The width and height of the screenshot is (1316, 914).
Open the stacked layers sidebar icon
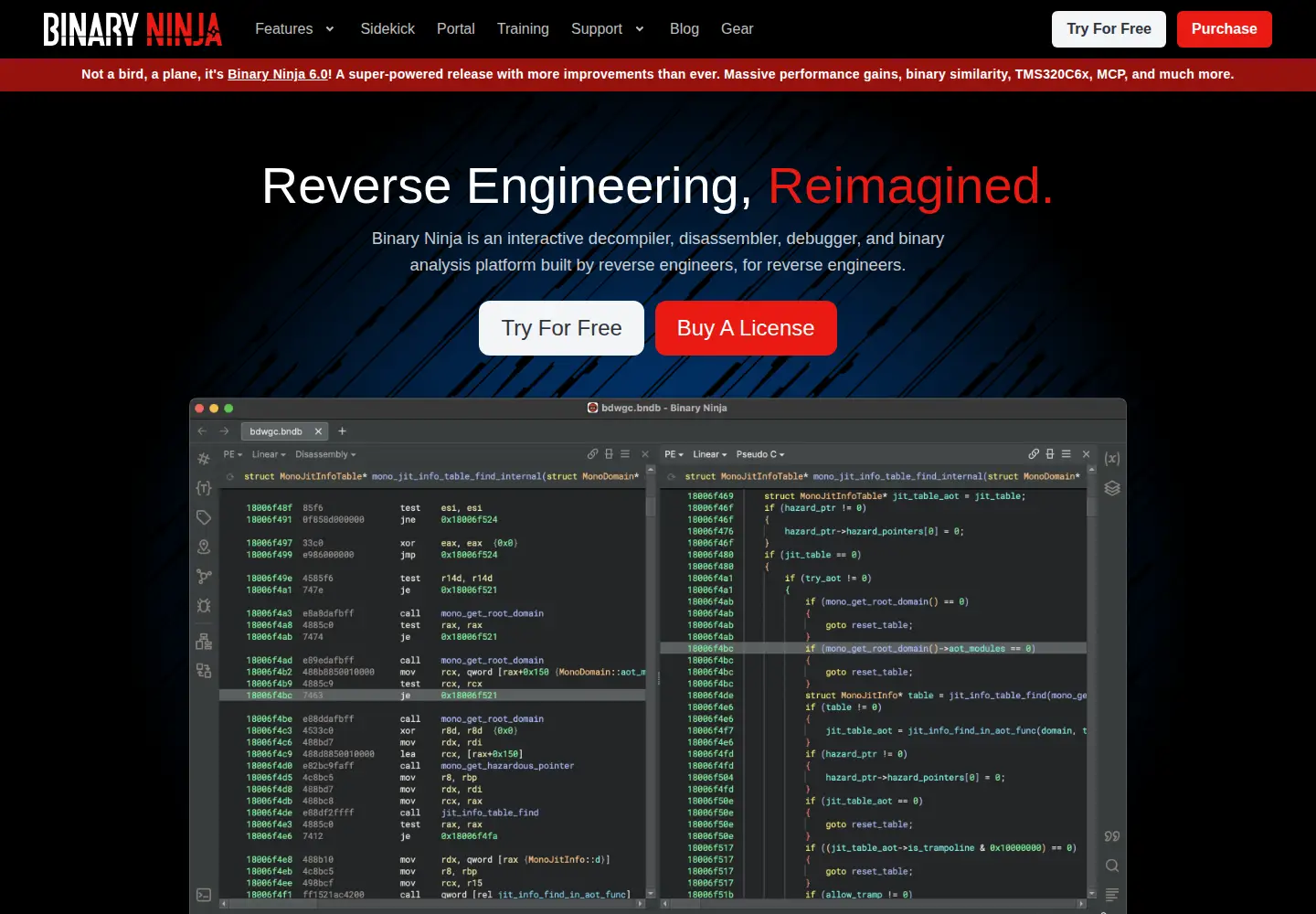point(1112,488)
